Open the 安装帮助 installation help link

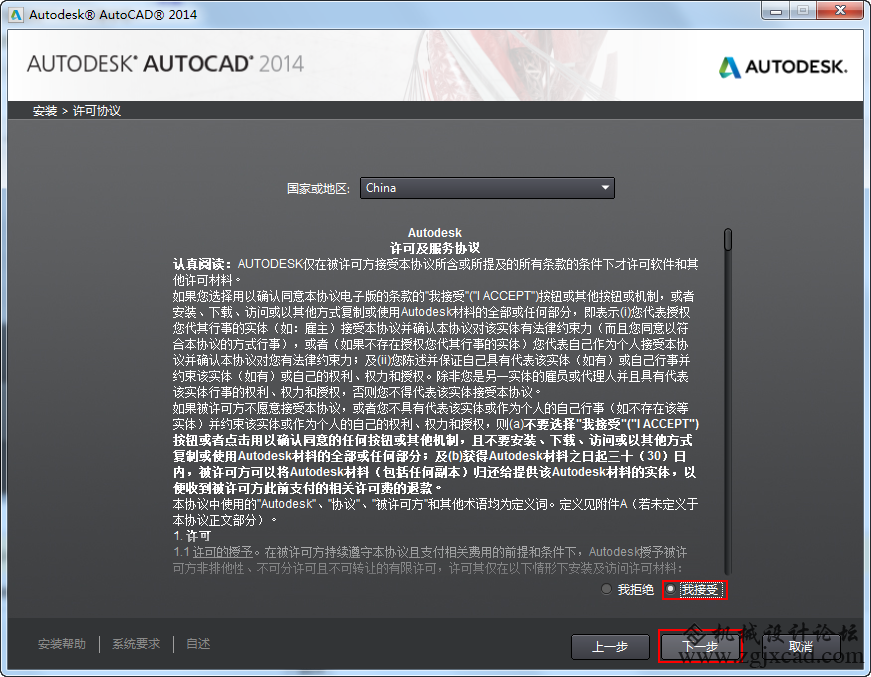62,644
